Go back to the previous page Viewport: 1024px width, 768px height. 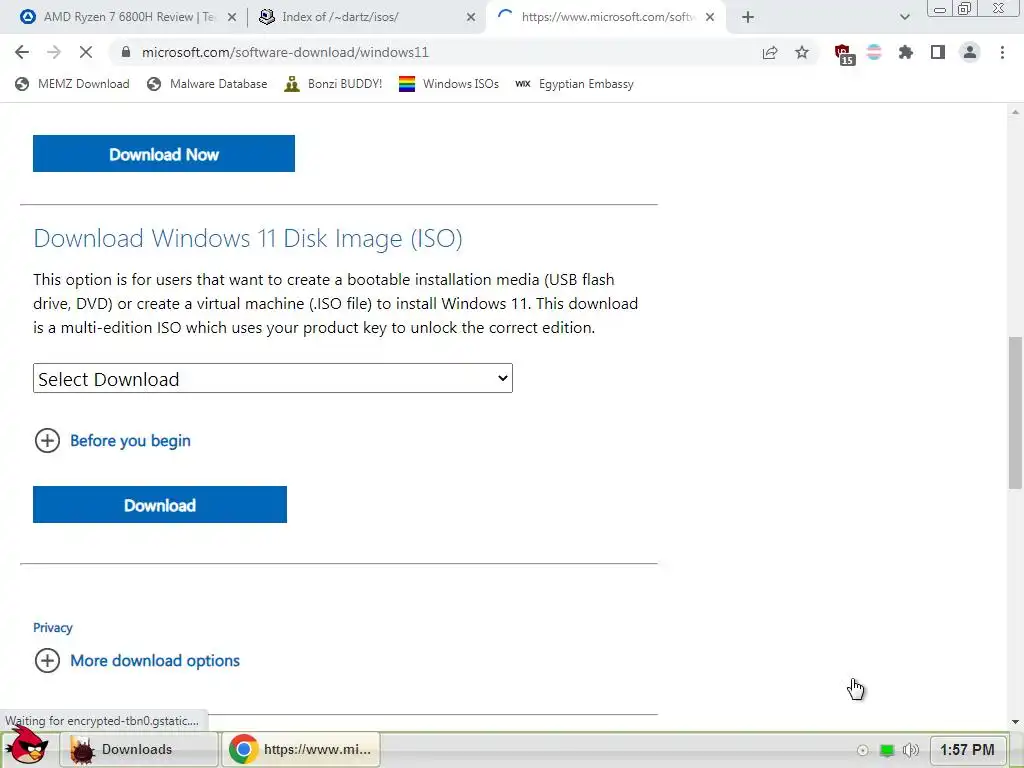pyautogui.click(x=22, y=52)
